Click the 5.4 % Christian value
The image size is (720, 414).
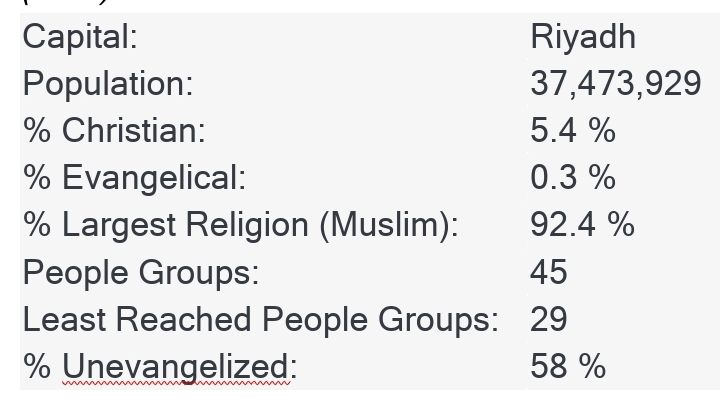coord(573,131)
